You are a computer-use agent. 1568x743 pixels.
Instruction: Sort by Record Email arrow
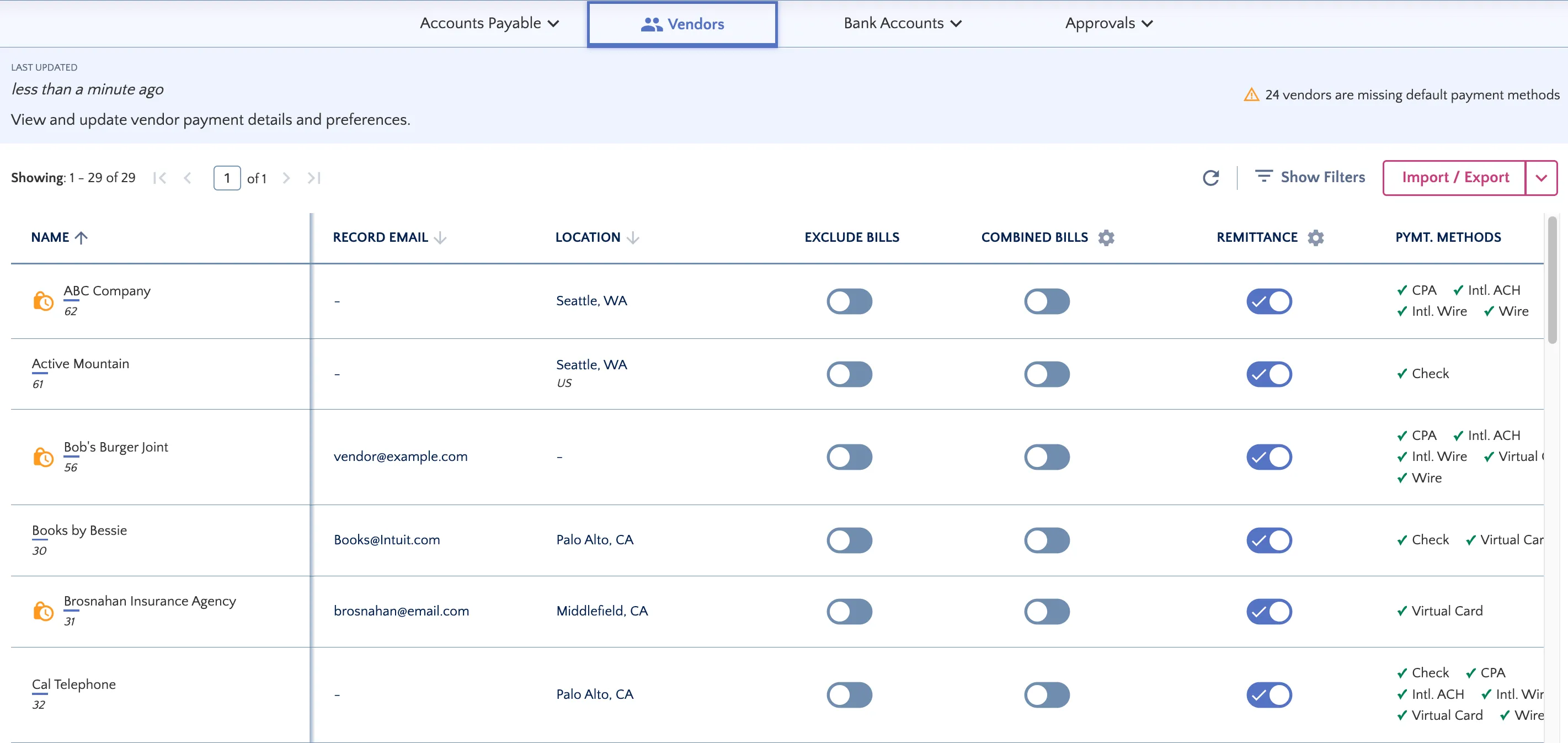coord(440,237)
